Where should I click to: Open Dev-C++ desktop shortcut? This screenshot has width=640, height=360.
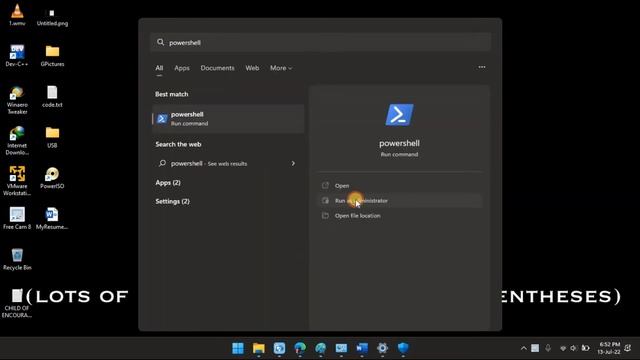tap(17, 56)
